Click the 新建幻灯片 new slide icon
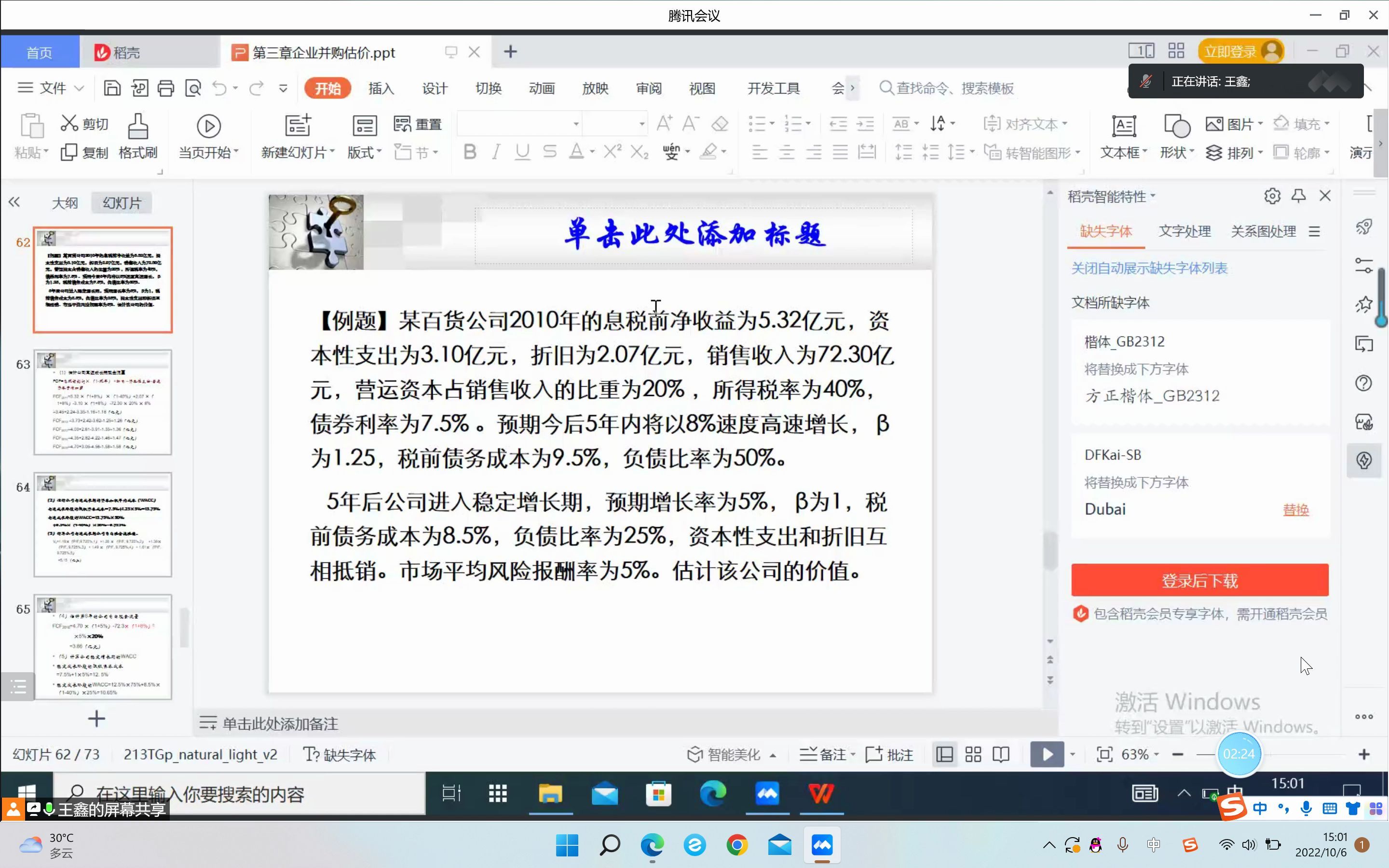1389x868 pixels. click(298, 125)
